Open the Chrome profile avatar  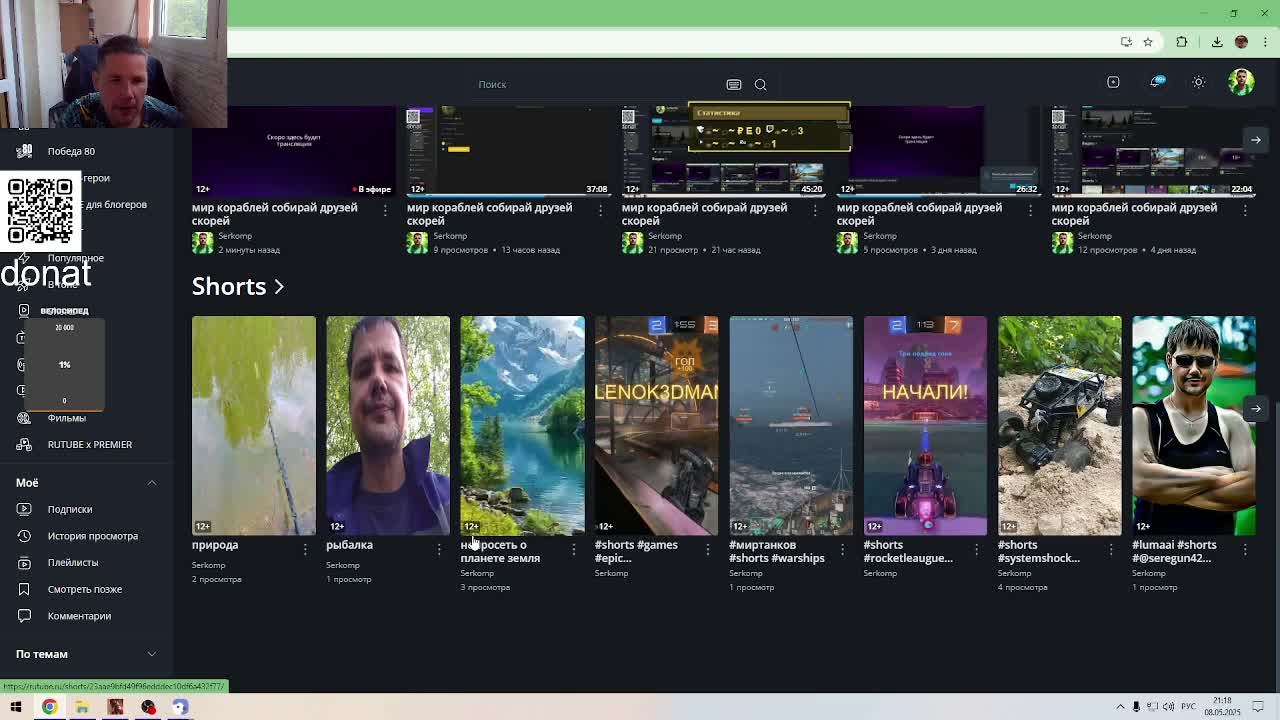1241,41
